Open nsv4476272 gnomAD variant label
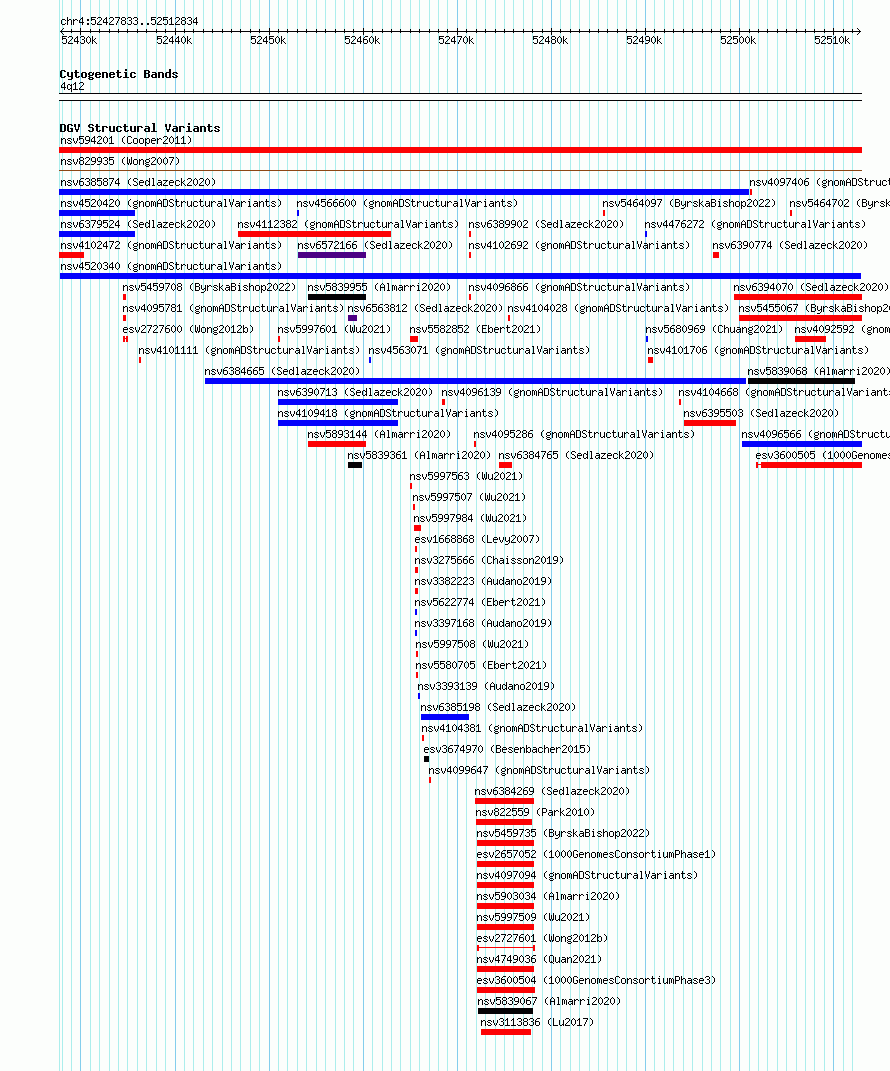 pyautogui.click(x=755, y=224)
